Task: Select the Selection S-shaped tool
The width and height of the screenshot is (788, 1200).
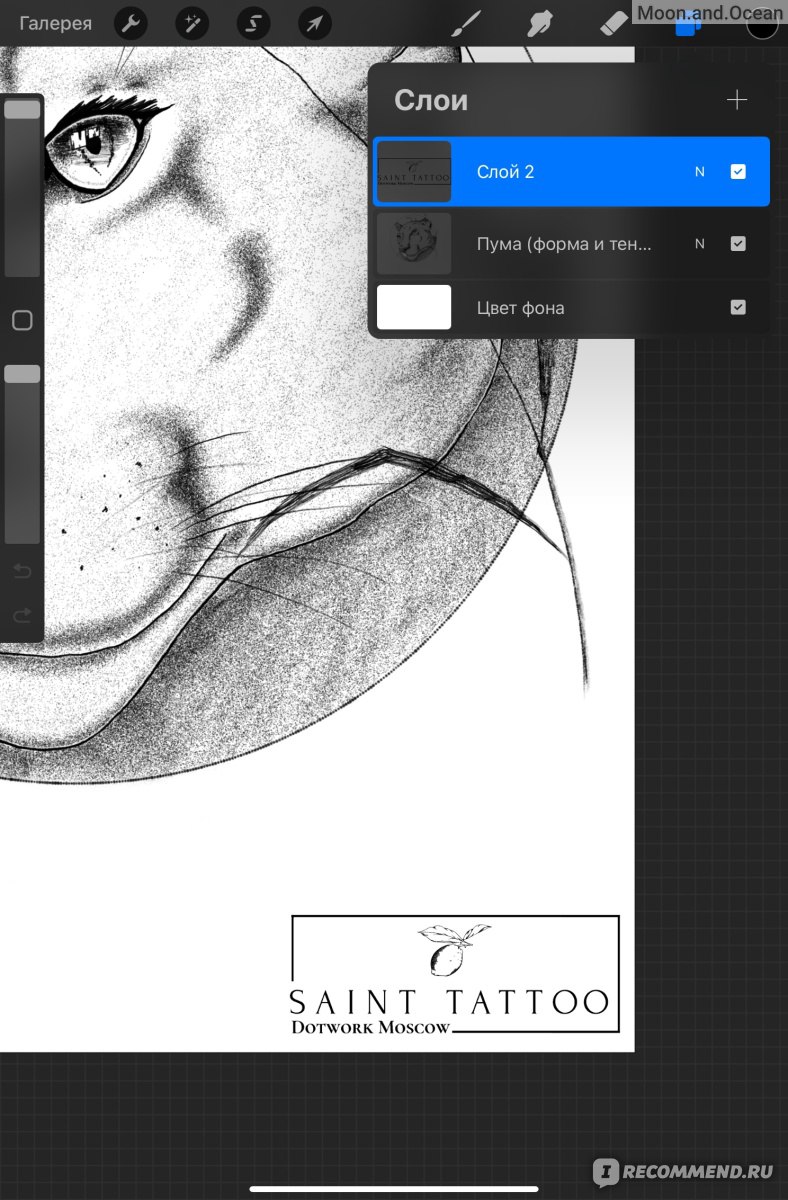Action: pos(253,23)
